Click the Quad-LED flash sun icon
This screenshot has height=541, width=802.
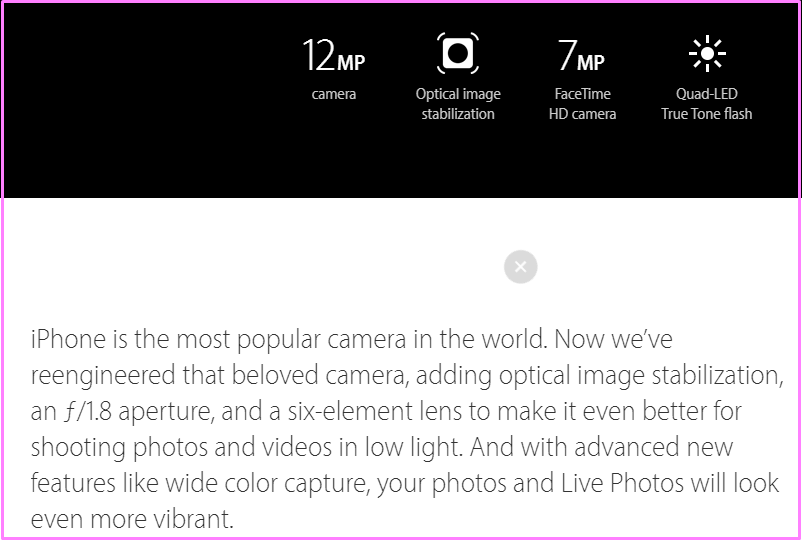tap(707, 53)
